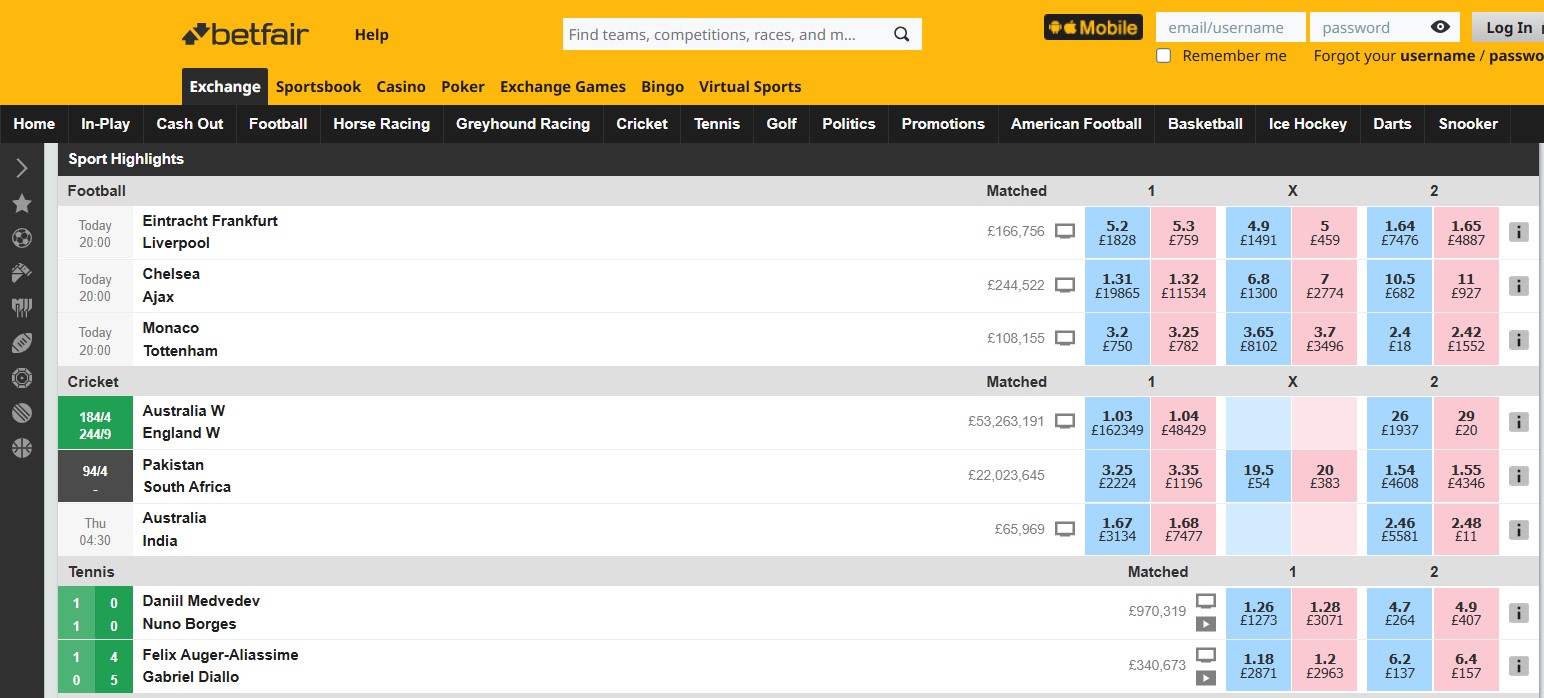Click the live video icon beside Chelsea vs Ajax
The height and width of the screenshot is (698, 1544).
pyautogui.click(x=1065, y=284)
